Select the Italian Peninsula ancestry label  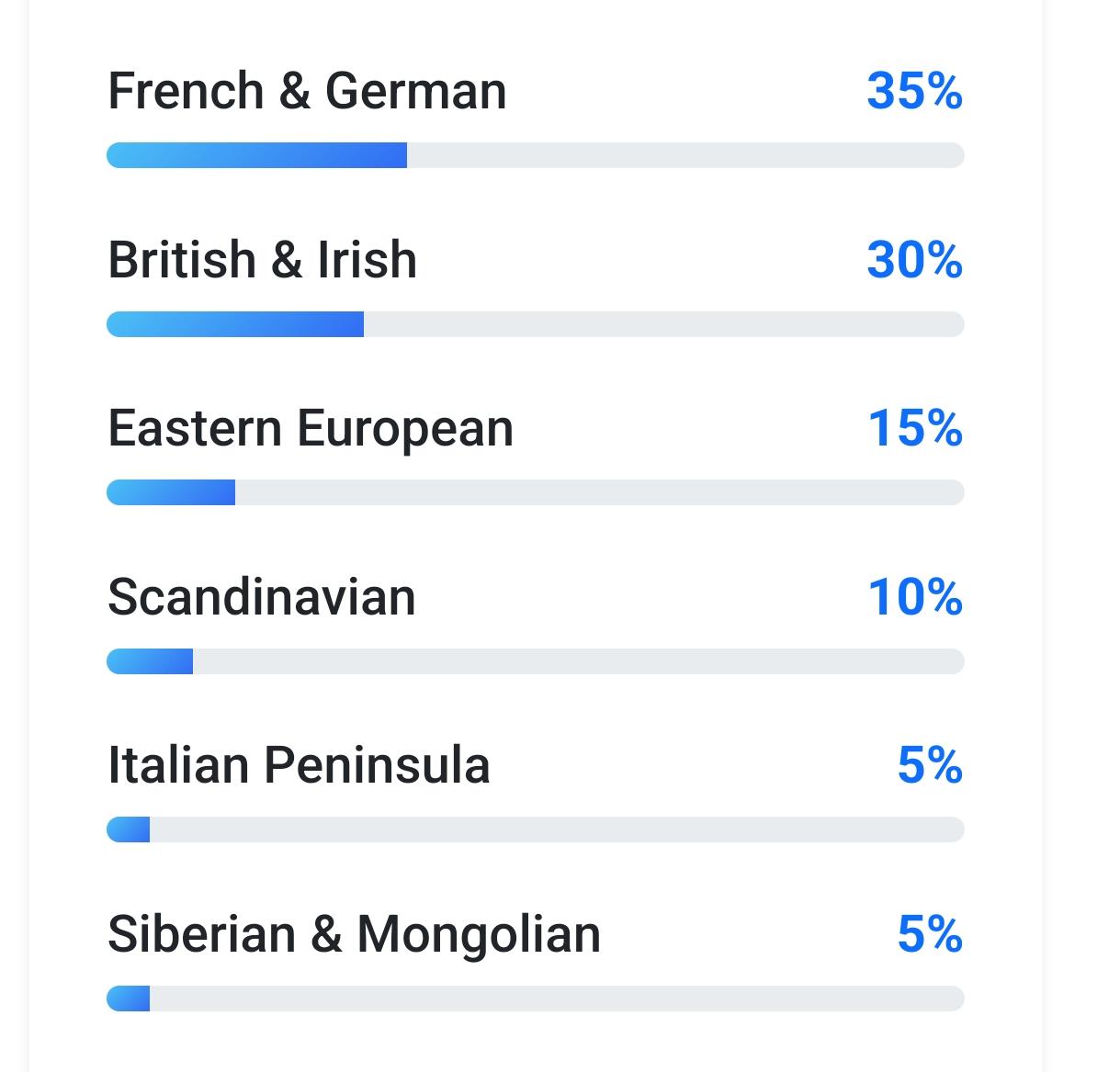[299, 765]
